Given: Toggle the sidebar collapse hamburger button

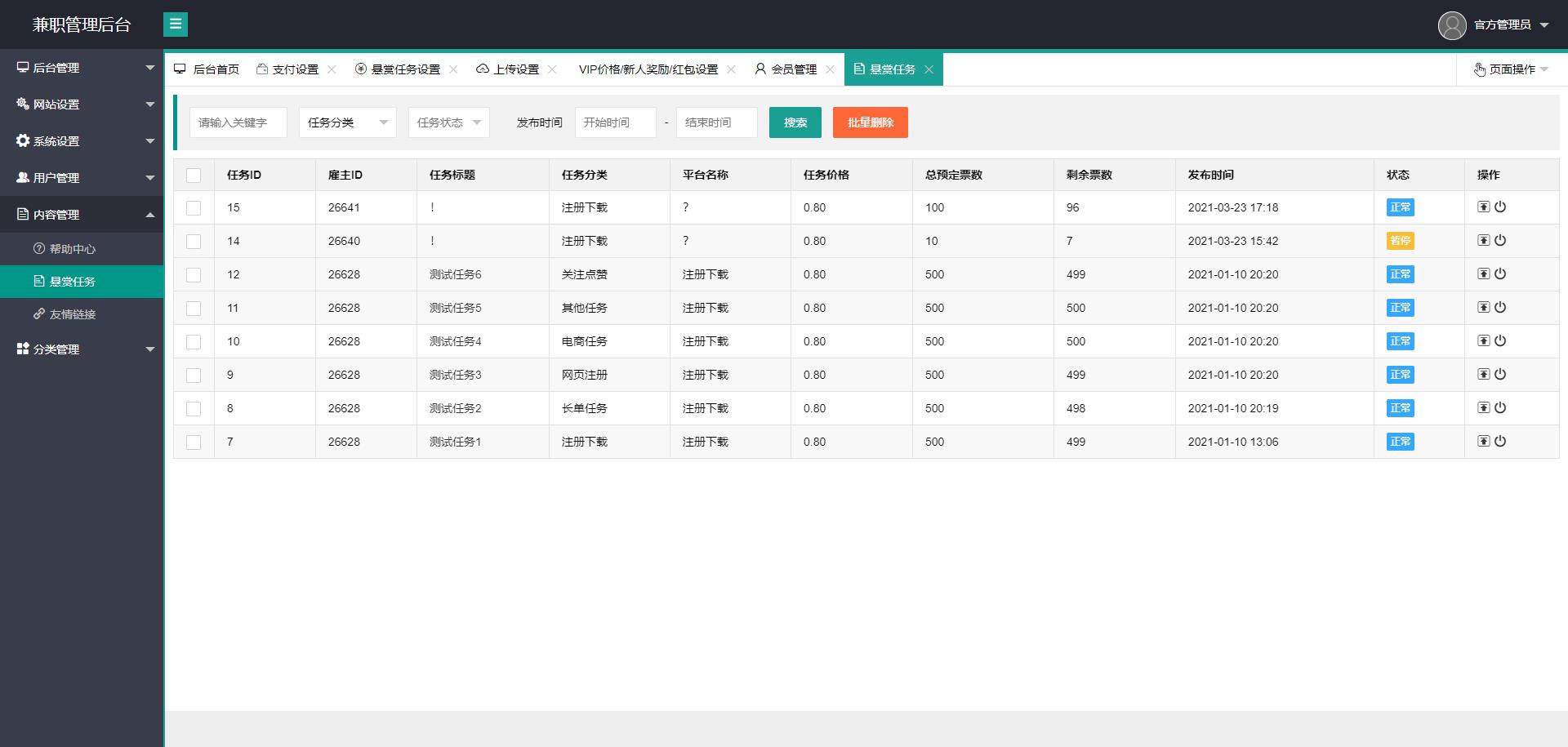Looking at the screenshot, I should (x=175, y=24).
